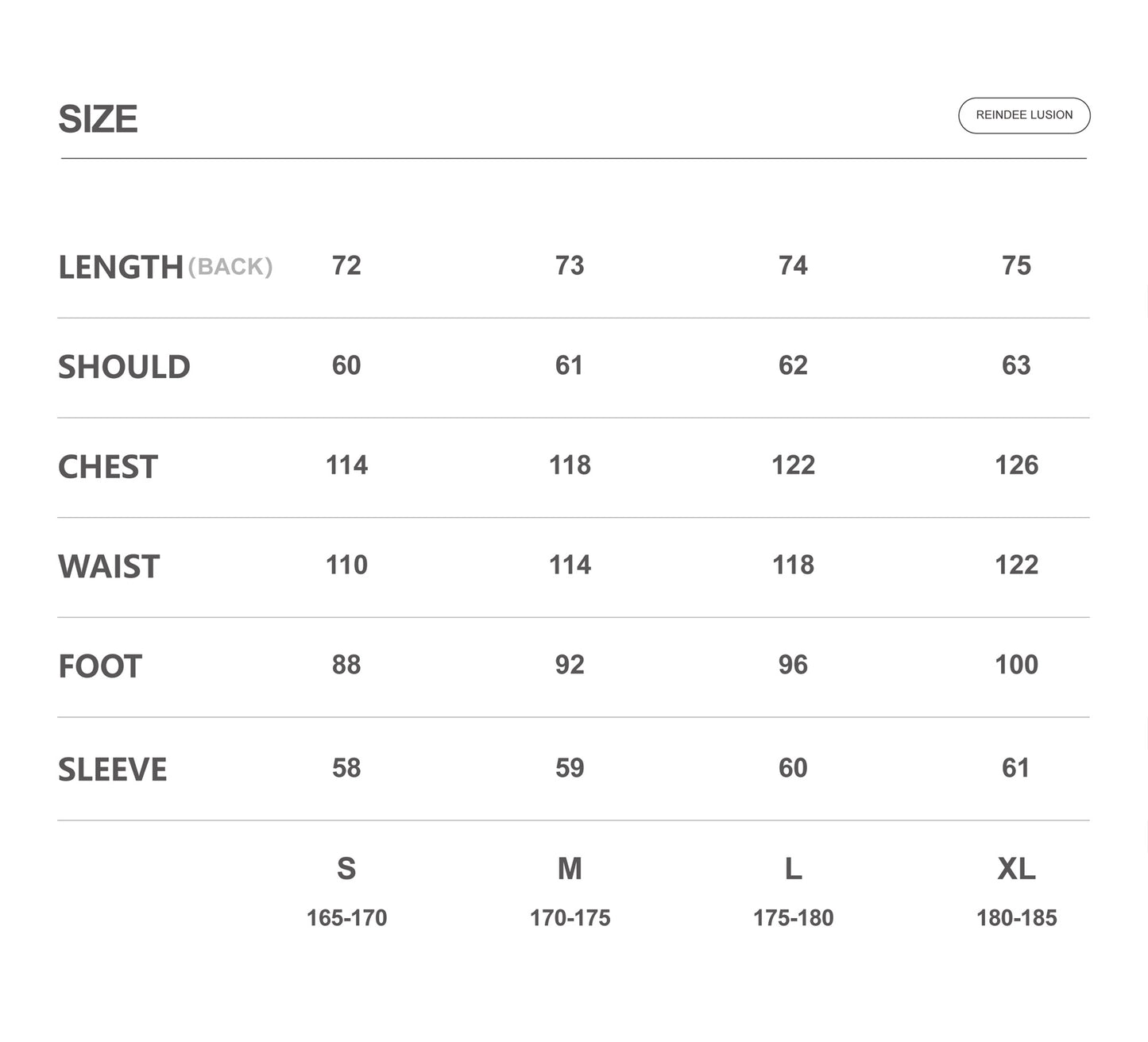Image resolution: width=1148 pixels, height=1042 pixels.
Task: Click the WAIST row label
Action: tap(109, 566)
